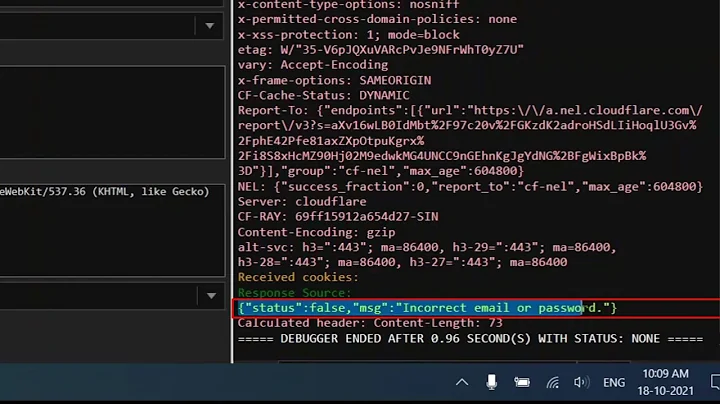The image size is (720, 404).
Task: Switch the ENG input language indicator
Action: (614, 382)
